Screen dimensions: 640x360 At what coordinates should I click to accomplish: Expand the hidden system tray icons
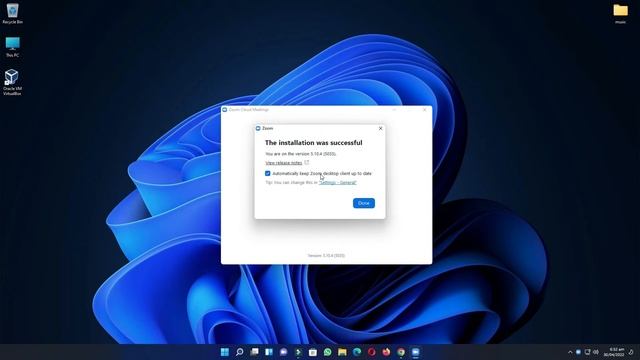point(570,352)
